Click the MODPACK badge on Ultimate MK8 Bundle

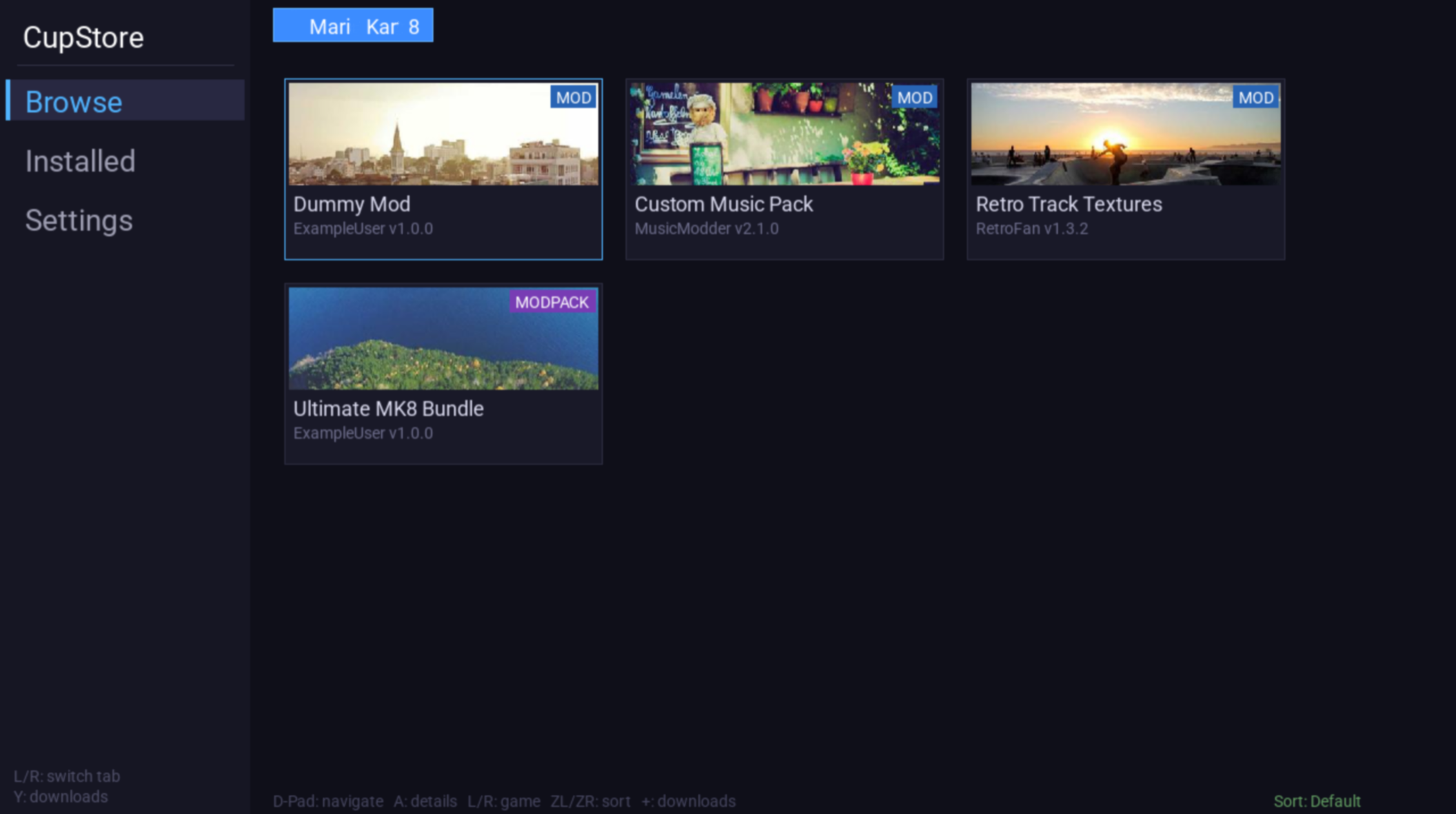[552, 301]
